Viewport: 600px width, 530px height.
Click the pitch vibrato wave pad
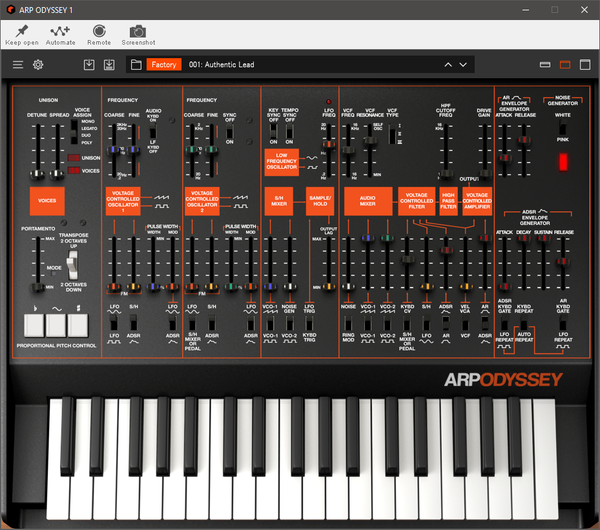56,325
